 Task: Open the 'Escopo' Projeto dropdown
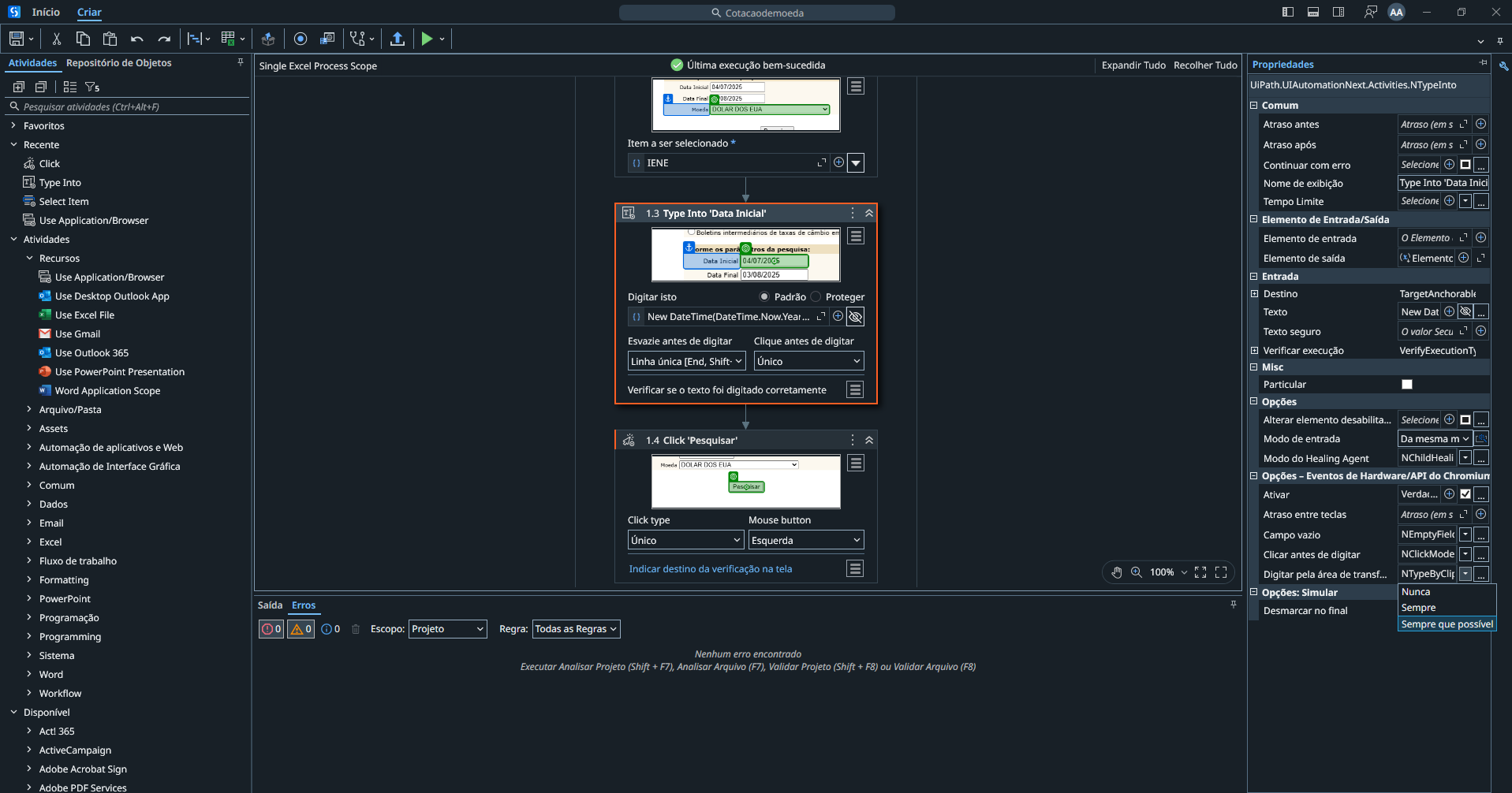(447, 629)
